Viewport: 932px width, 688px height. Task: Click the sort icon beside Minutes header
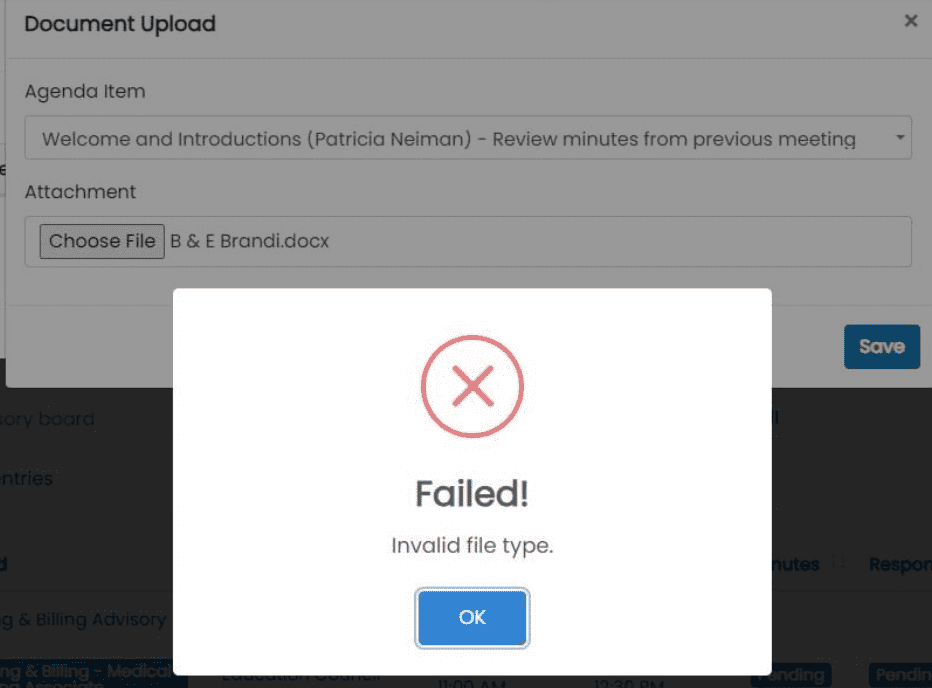pos(835,564)
